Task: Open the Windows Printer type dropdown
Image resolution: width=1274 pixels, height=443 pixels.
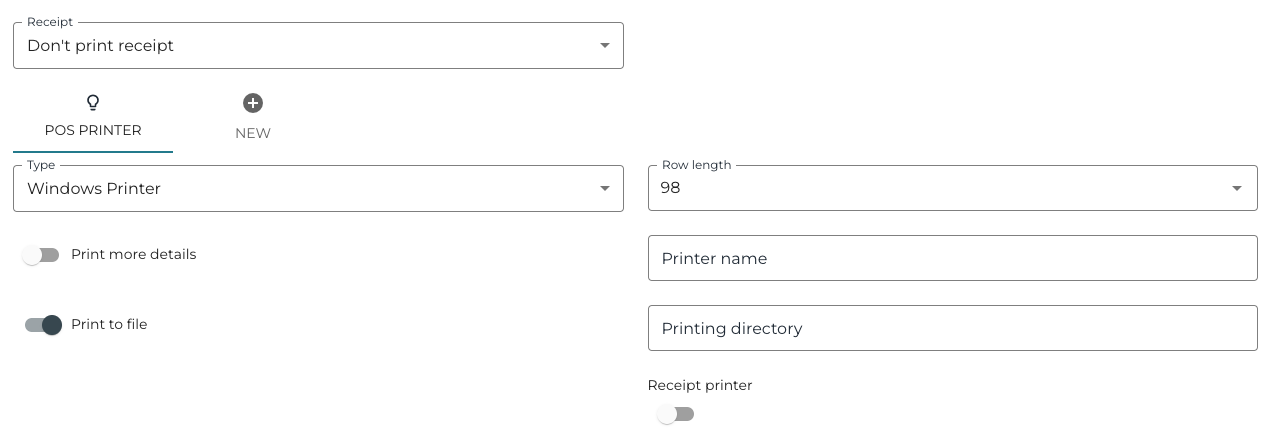Action: 300,189
